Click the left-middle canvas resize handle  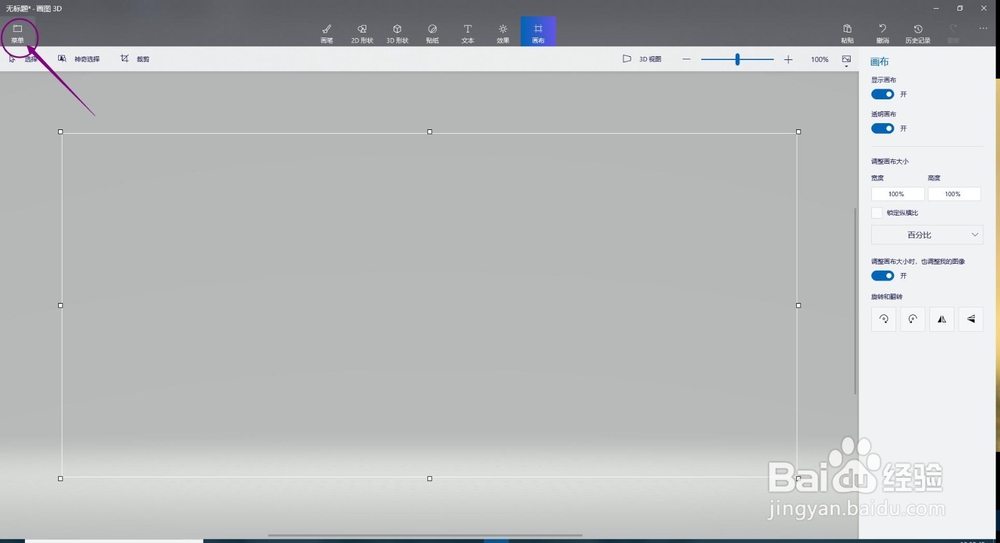pyautogui.click(x=61, y=305)
